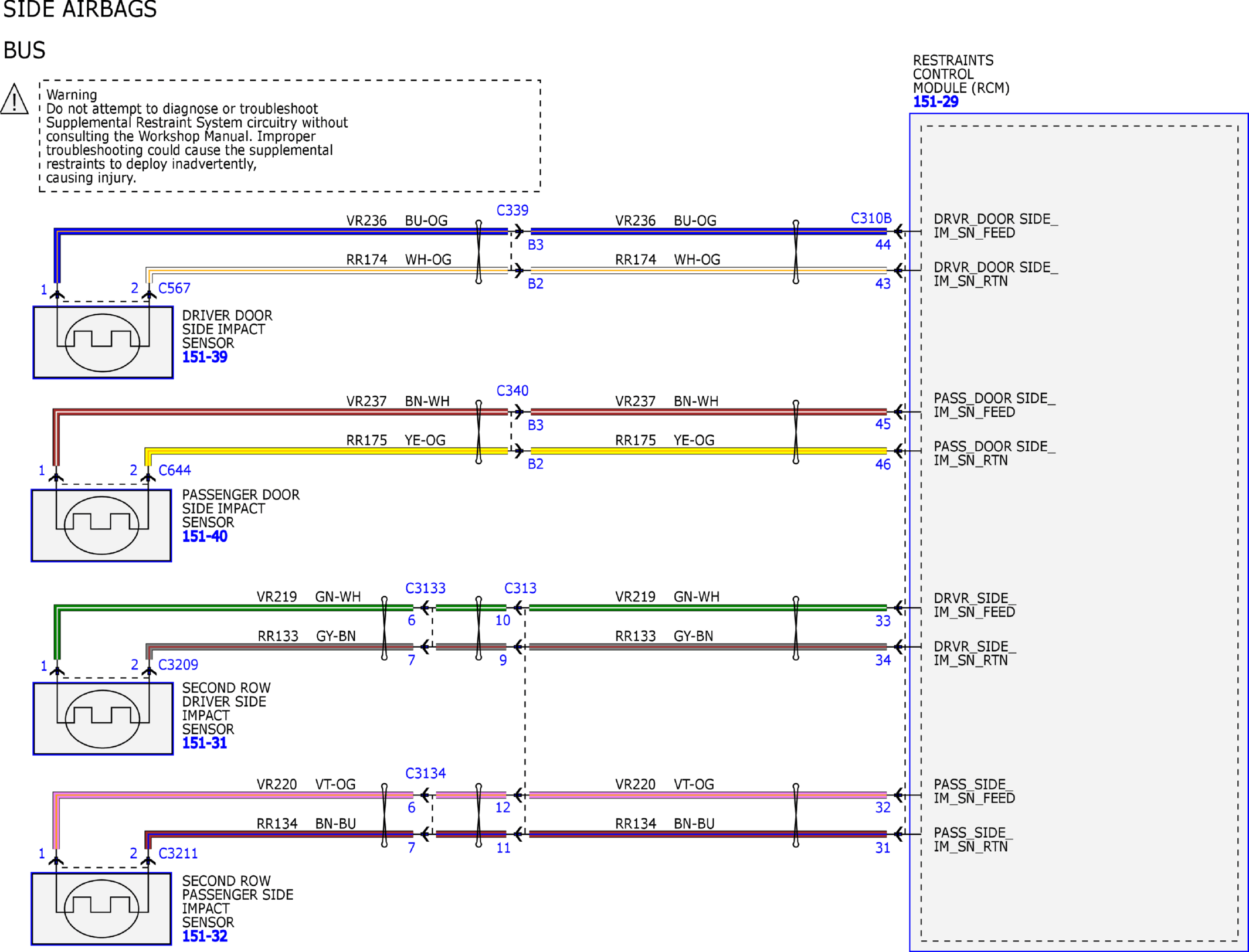
Task: Click the DRVR_DOOR SIDE_IM_SN_FEED signal label
Action: [996, 226]
